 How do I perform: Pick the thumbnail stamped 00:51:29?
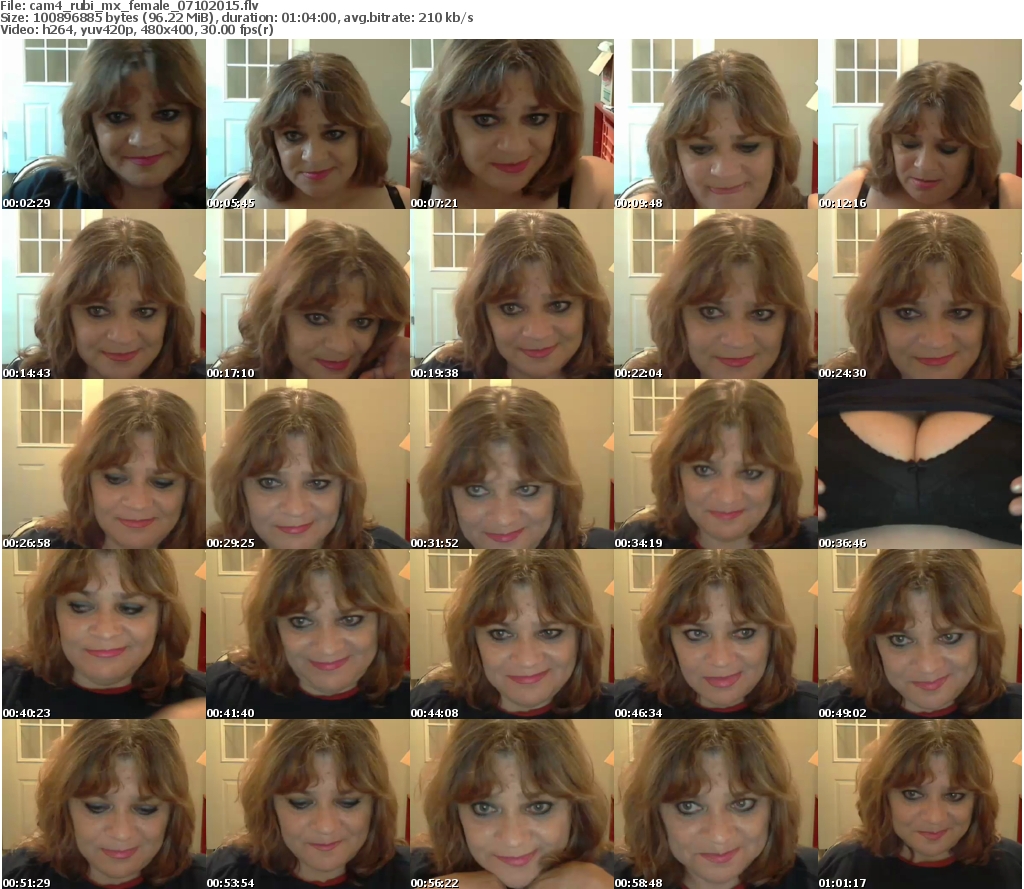tap(103, 804)
